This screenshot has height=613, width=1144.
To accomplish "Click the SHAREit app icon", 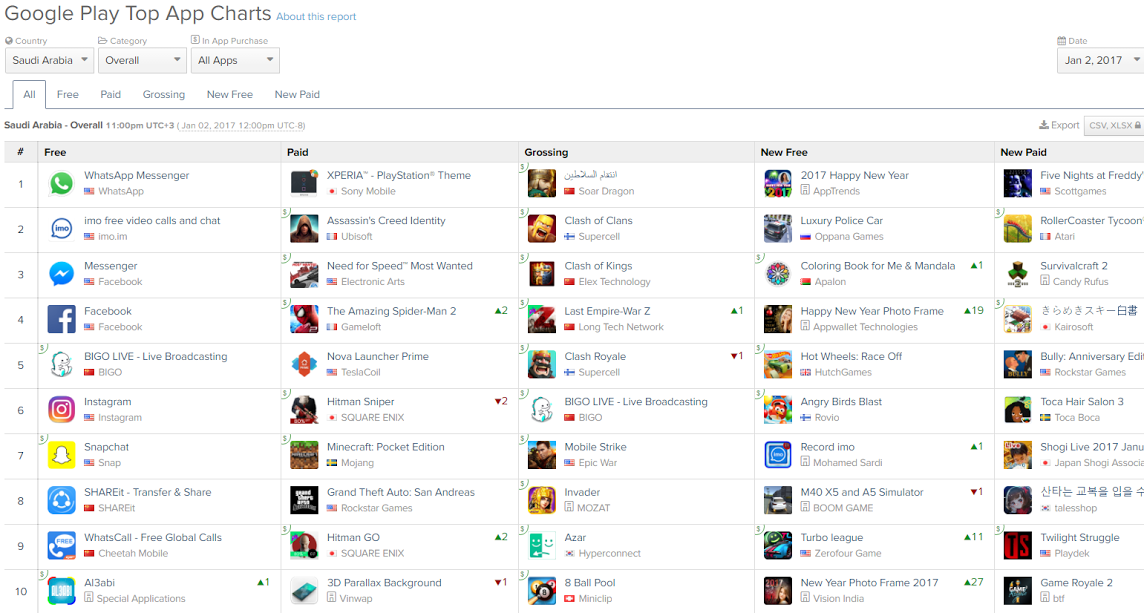I will click(62, 501).
